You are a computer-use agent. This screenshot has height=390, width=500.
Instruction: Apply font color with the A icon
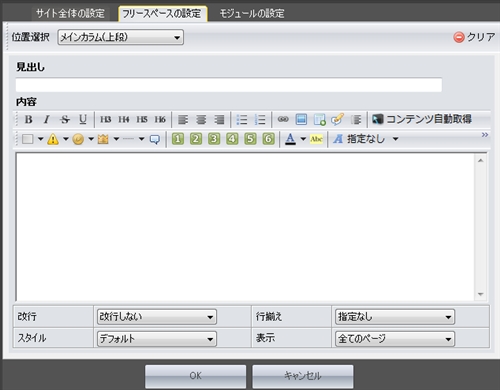tap(290, 139)
